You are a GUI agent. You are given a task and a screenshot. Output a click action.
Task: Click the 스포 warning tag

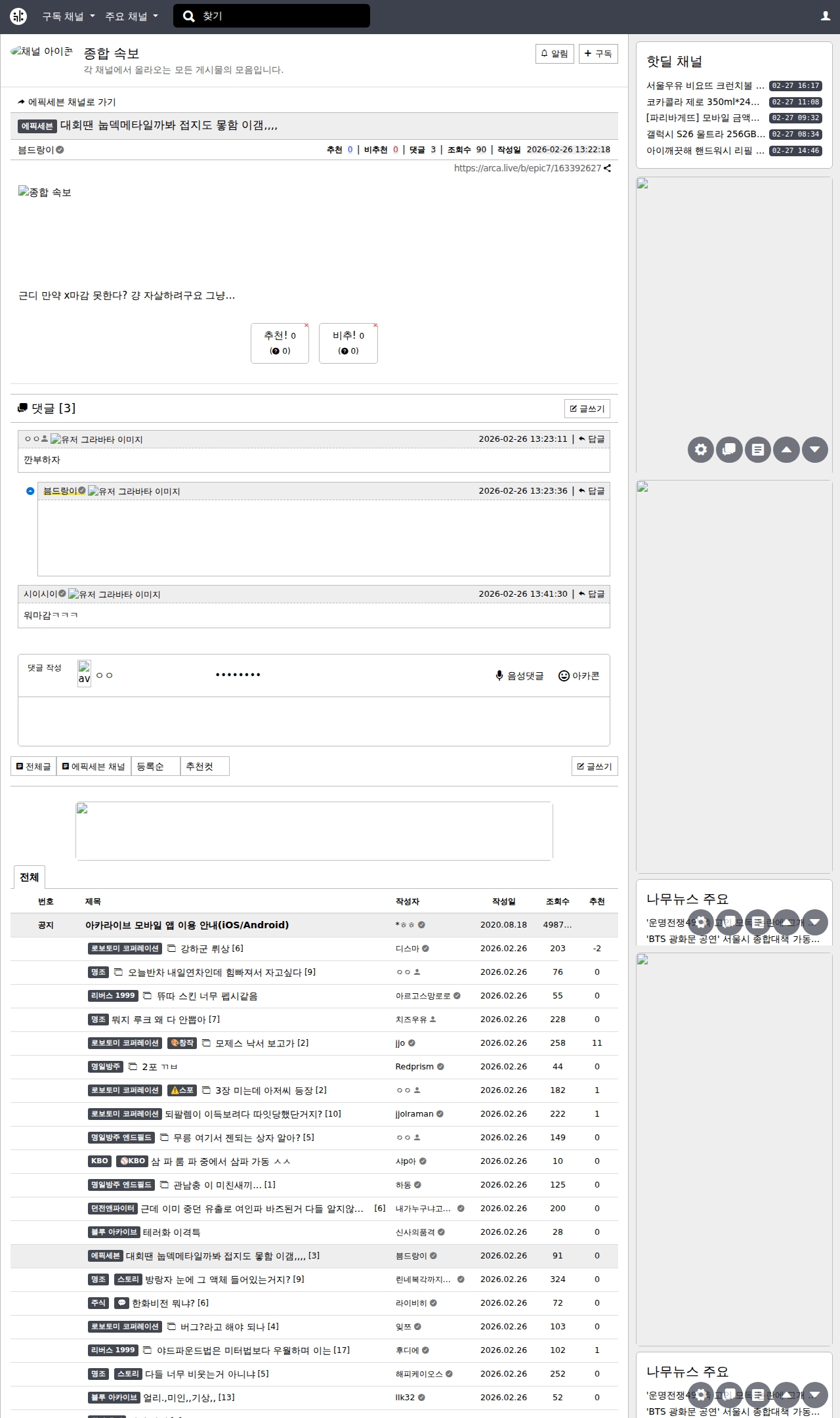point(182,1090)
